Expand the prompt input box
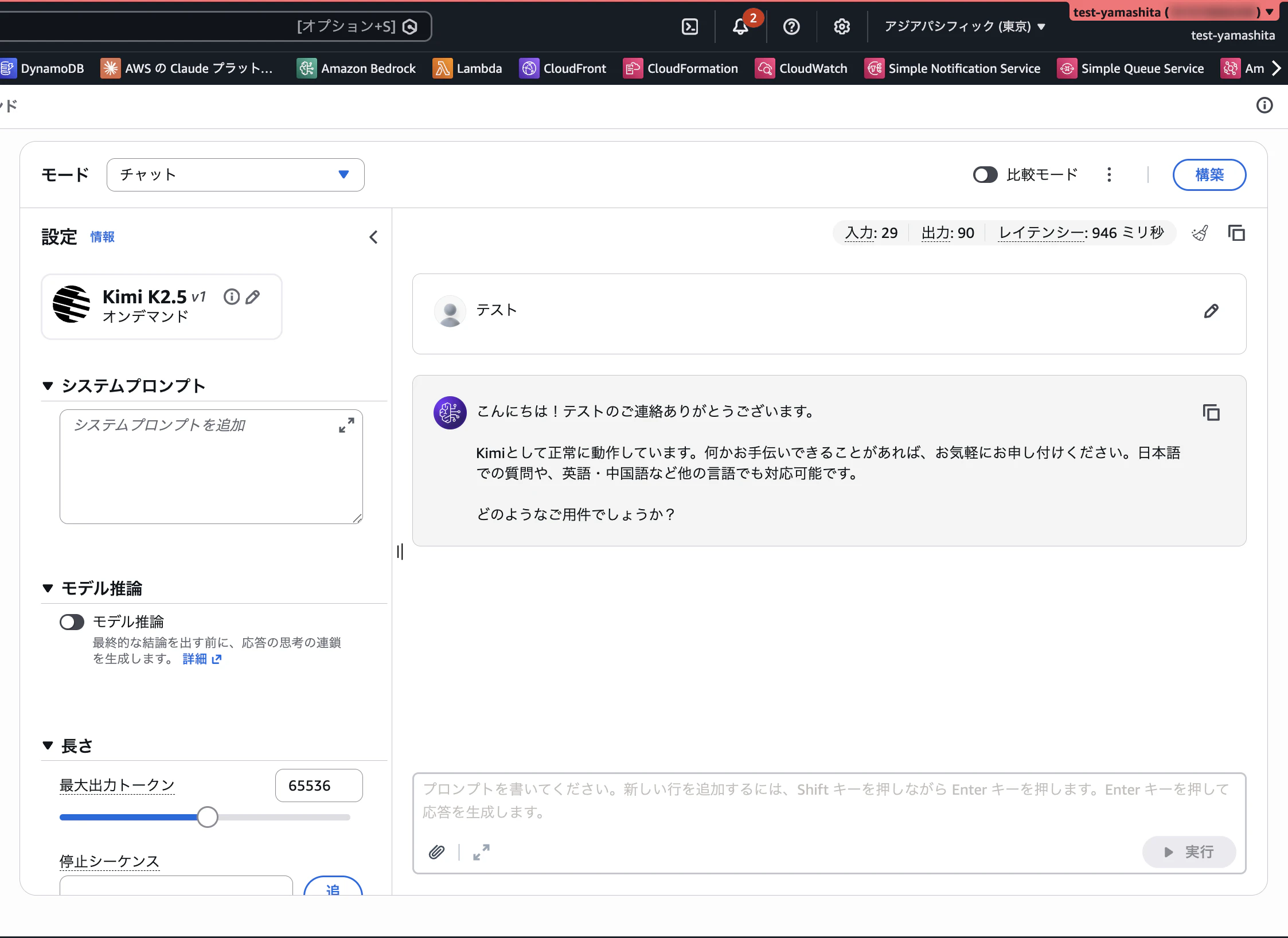The width and height of the screenshot is (1288, 938). click(x=481, y=853)
